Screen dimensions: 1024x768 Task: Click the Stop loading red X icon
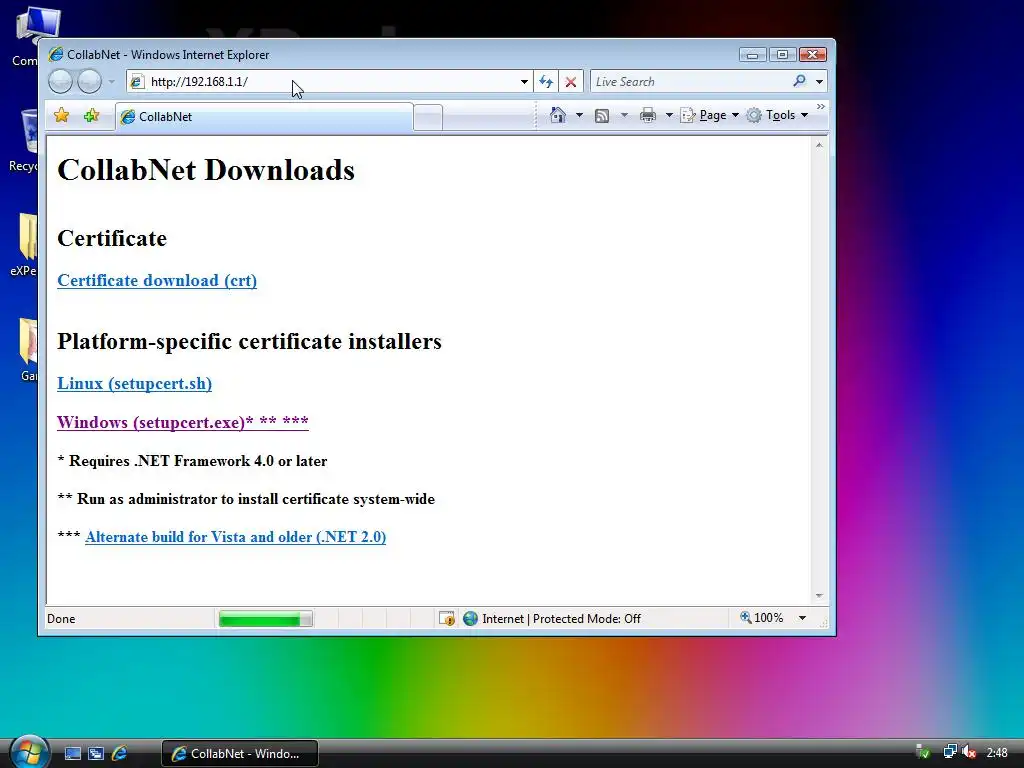(x=571, y=82)
